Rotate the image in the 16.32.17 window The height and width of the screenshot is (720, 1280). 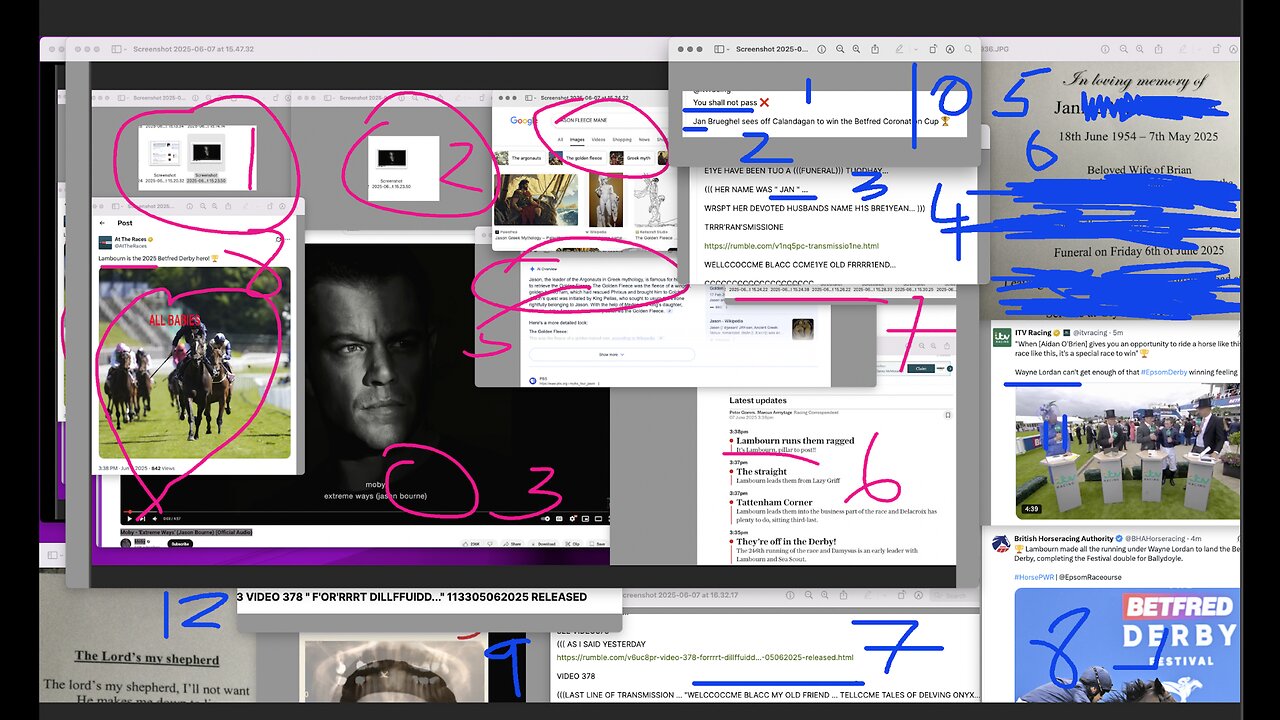(901, 595)
